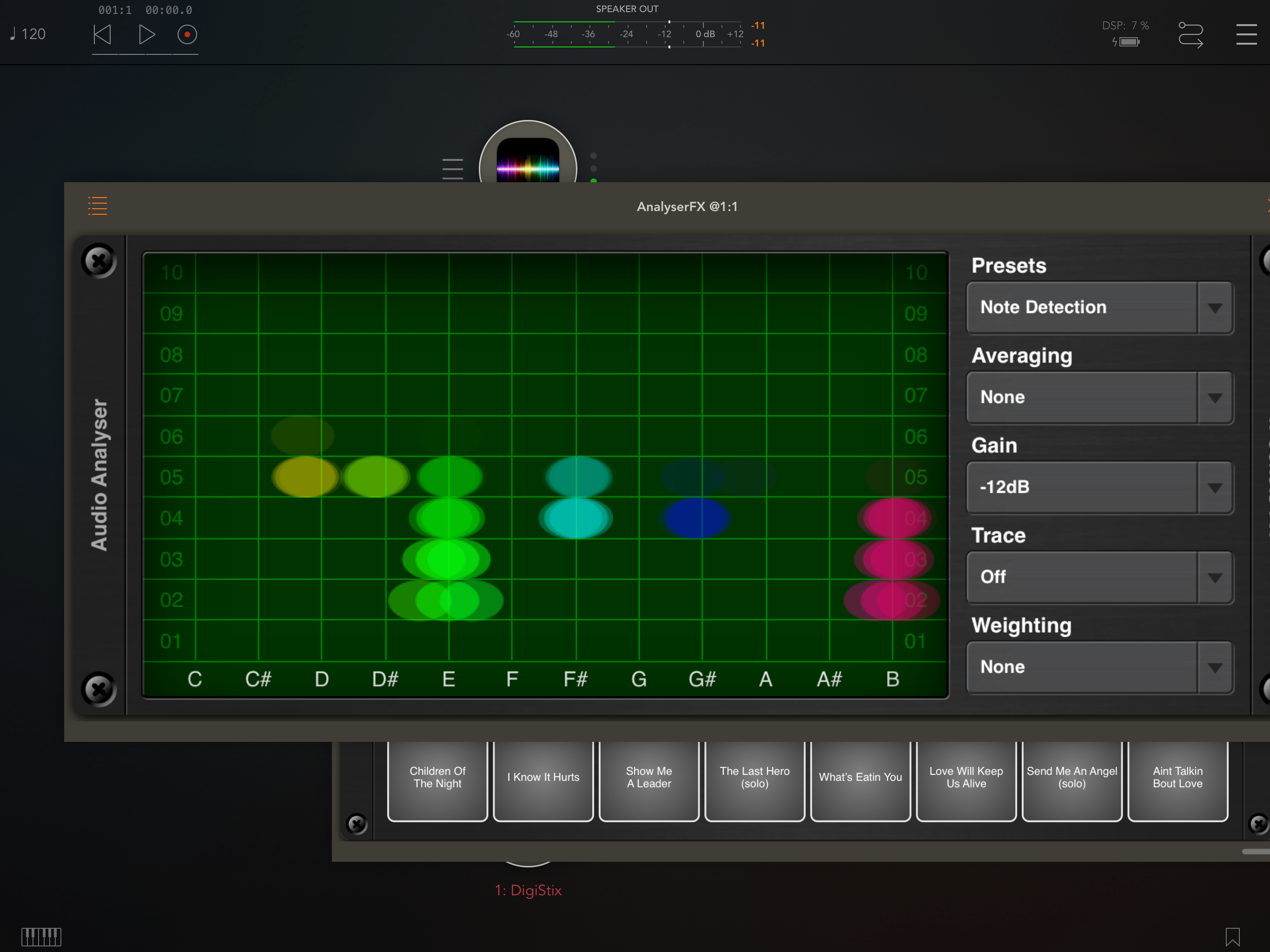Click the rewind to start button

point(102,34)
